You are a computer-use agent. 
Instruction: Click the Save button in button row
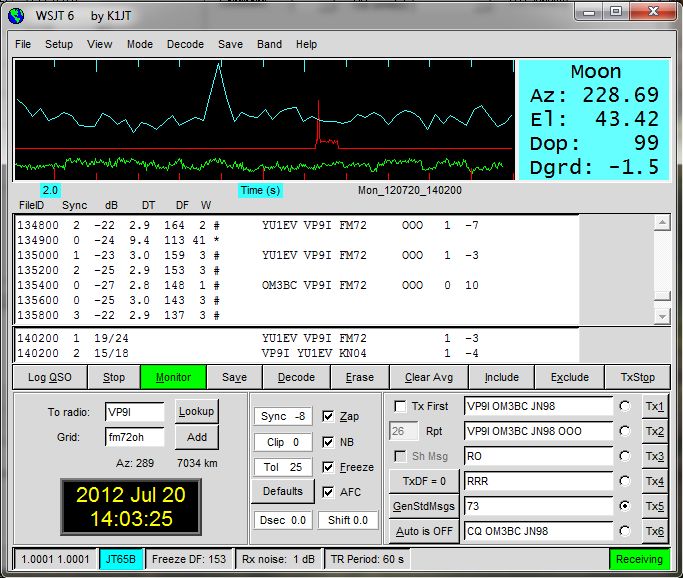pyautogui.click(x=234, y=377)
